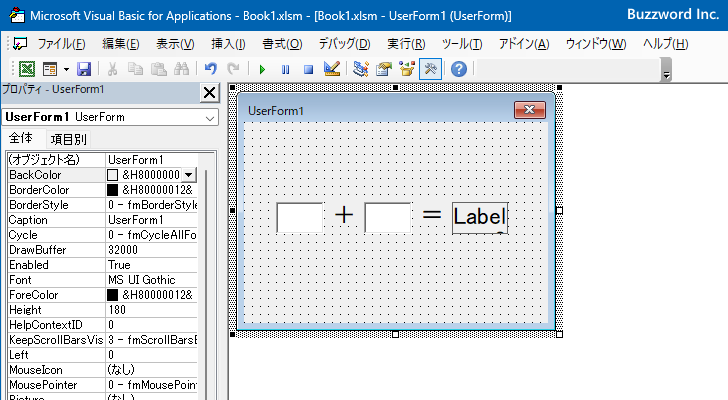Open Help question mark icon
Screen dimensions: 728x400
[x=459, y=69]
